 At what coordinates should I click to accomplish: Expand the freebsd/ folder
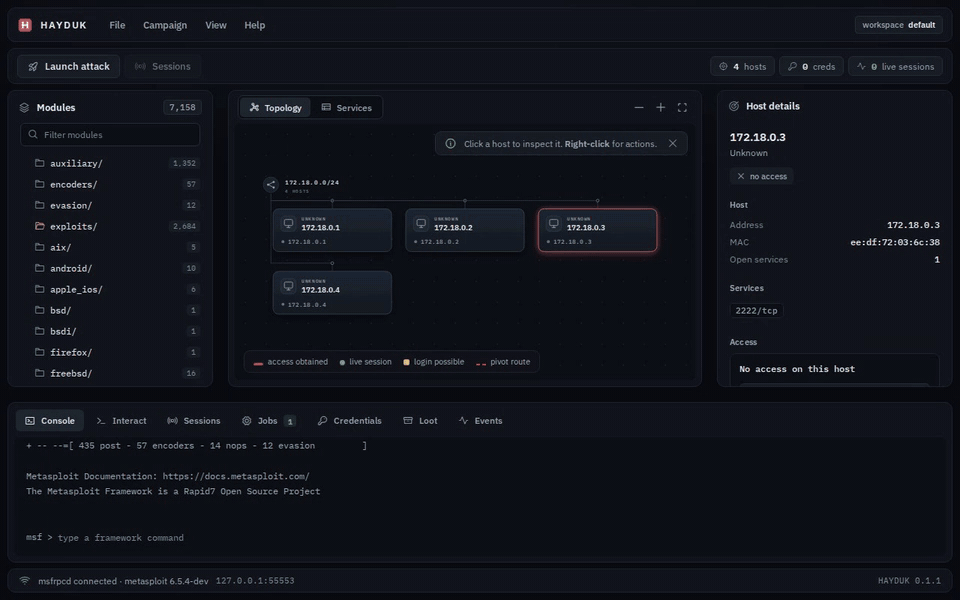point(116,373)
